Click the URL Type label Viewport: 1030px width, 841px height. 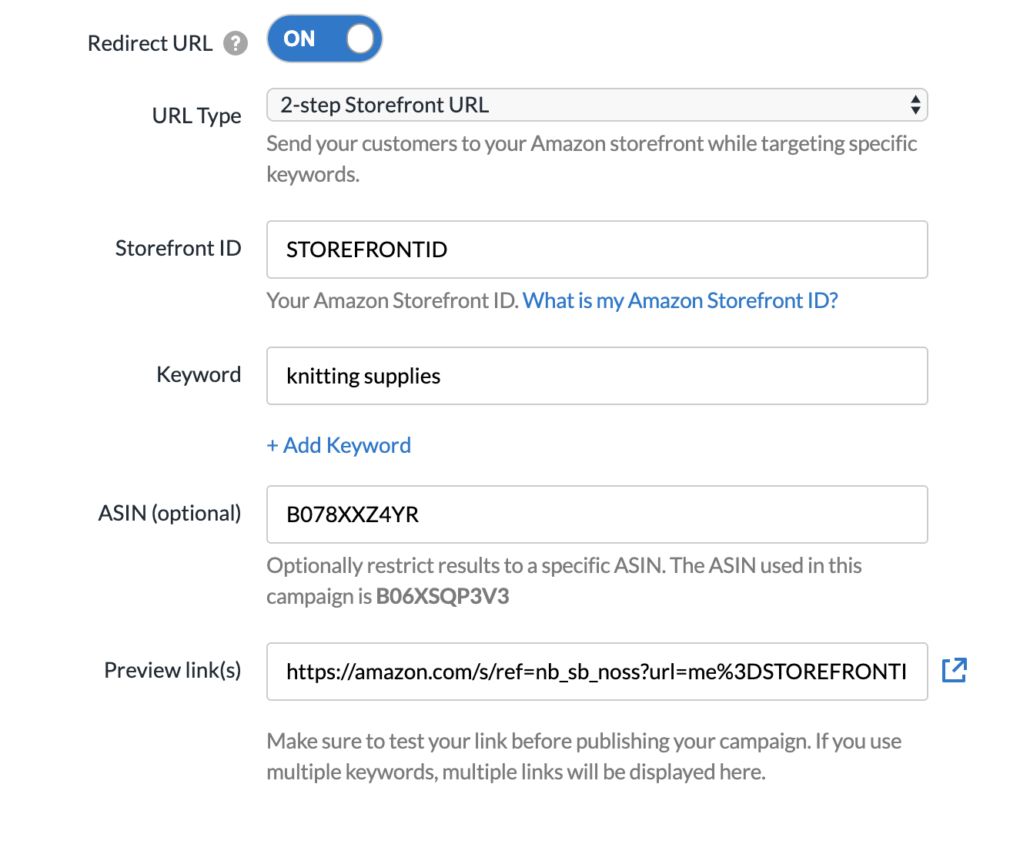pyautogui.click(x=197, y=116)
